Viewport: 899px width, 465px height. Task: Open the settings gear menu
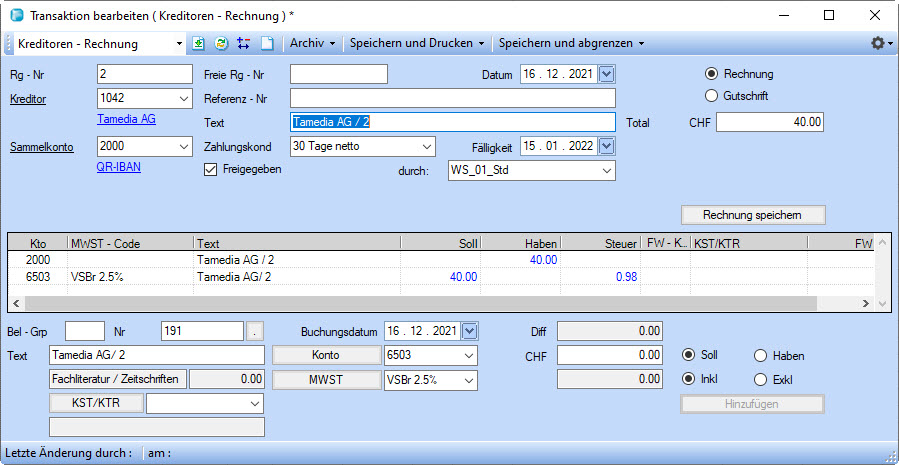(x=880, y=44)
